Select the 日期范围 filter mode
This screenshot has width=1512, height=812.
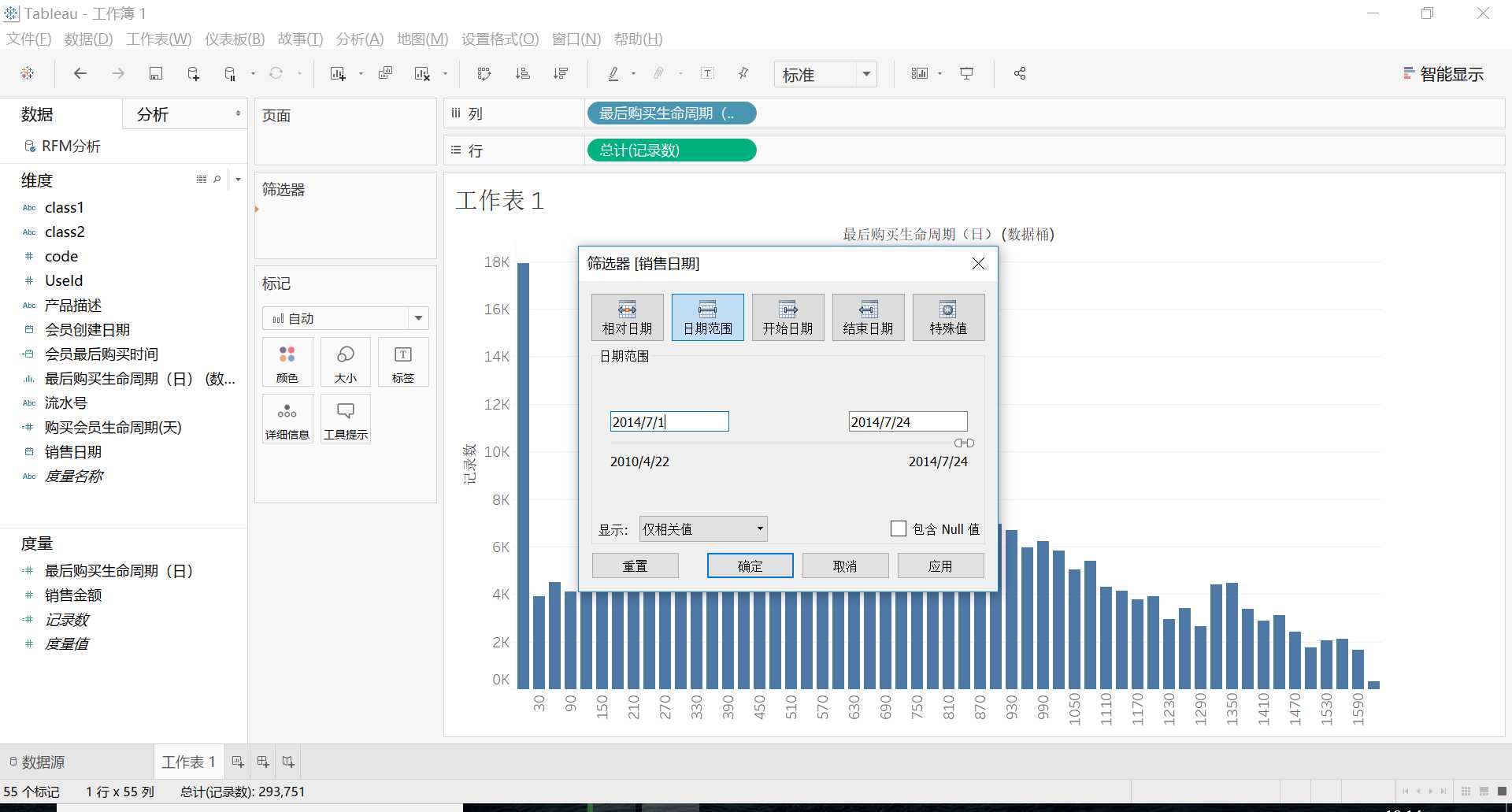coord(708,317)
